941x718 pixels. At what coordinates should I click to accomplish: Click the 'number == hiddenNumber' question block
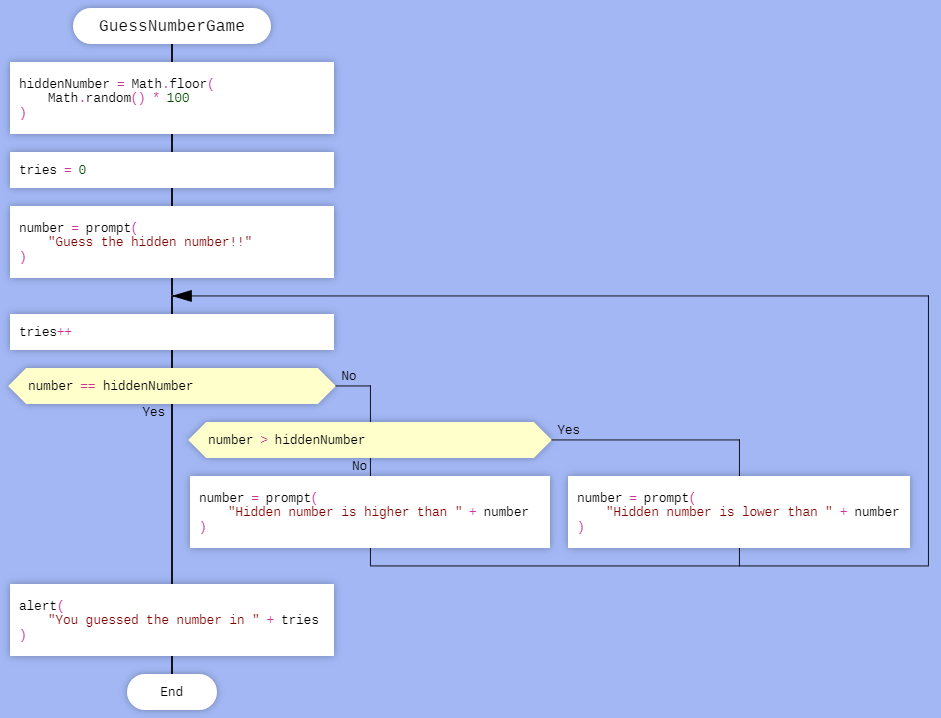tap(171, 386)
